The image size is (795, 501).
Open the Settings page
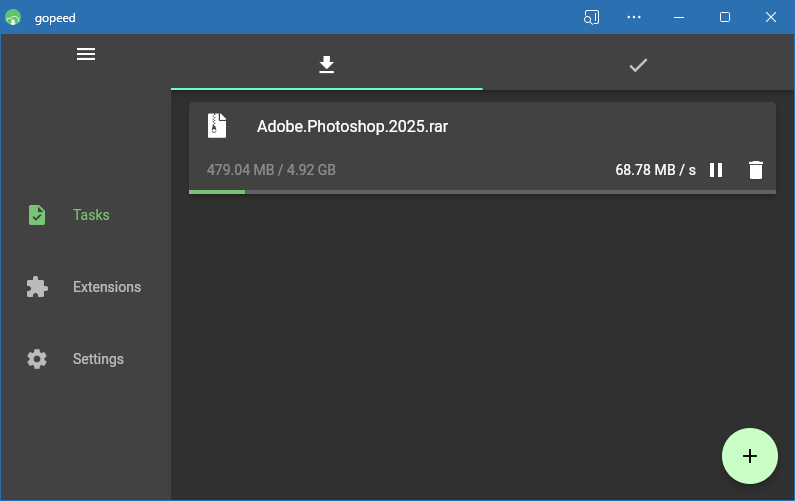coord(85,359)
